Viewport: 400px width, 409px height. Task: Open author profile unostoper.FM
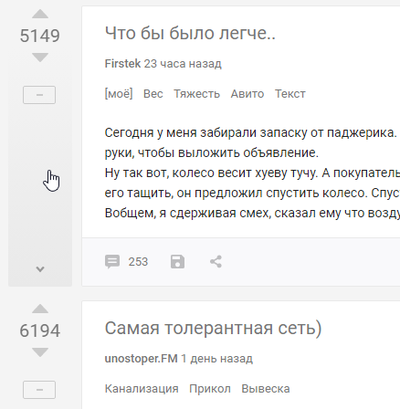tap(141, 359)
